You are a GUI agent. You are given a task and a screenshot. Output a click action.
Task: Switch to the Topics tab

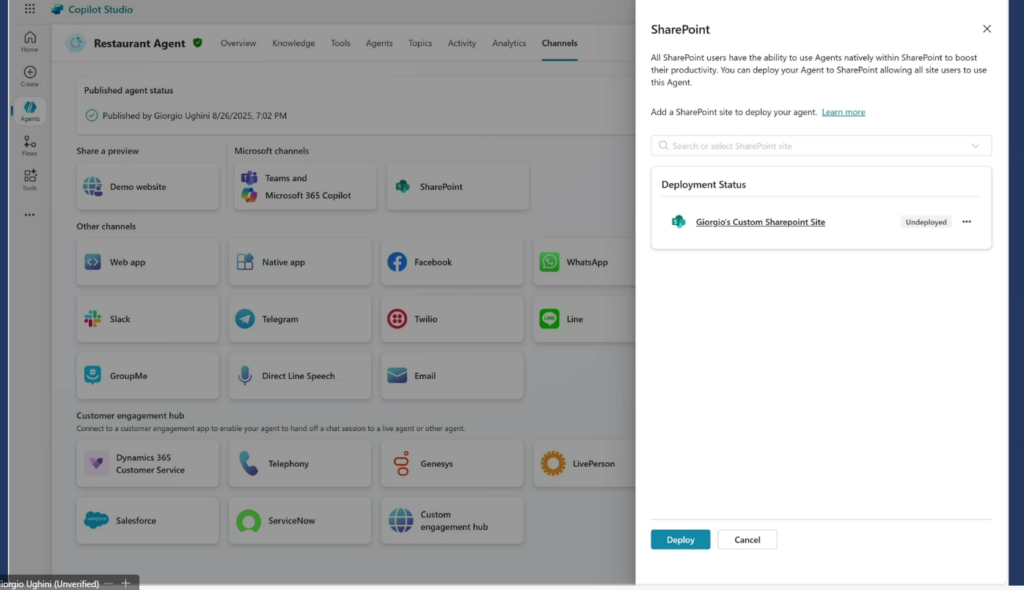coord(420,43)
